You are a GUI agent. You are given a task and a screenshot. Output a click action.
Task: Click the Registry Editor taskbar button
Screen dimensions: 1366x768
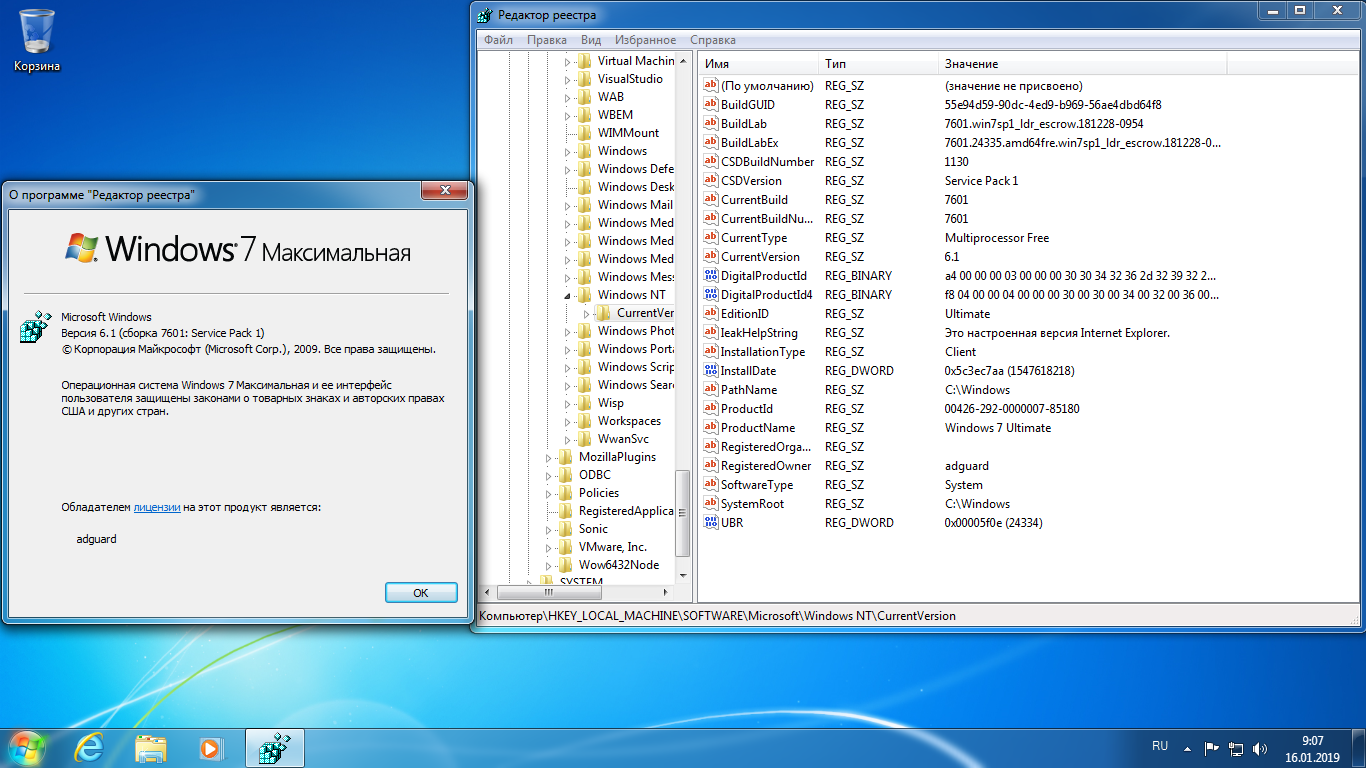click(x=274, y=748)
